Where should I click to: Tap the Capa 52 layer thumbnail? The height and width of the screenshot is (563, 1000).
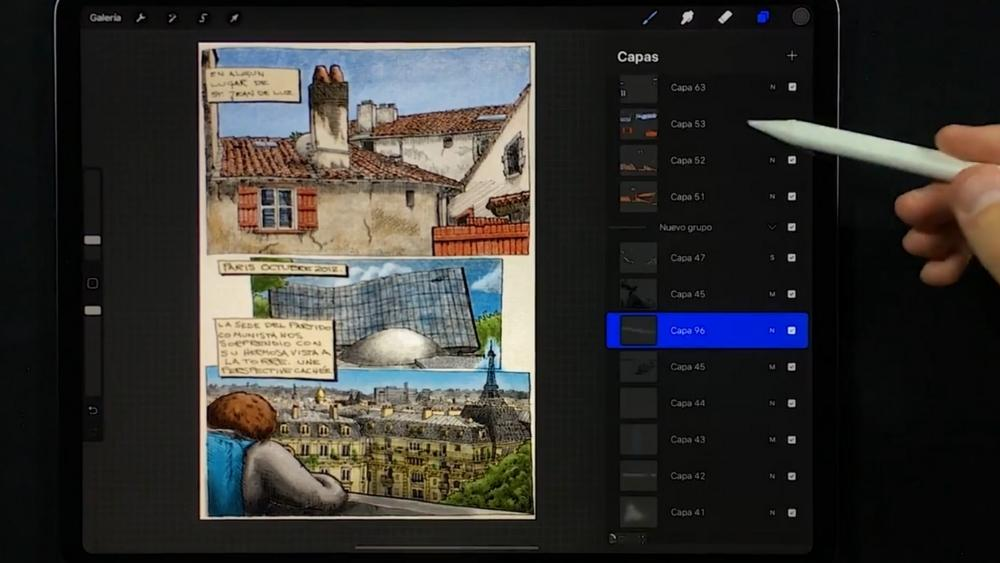pyautogui.click(x=638, y=160)
